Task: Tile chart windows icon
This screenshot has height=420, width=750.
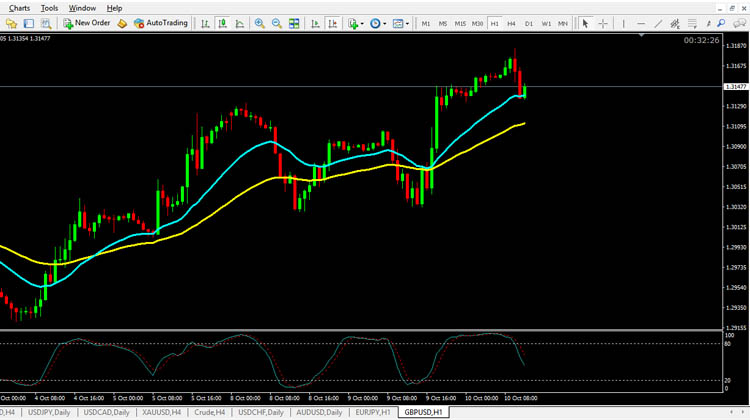Action: pyautogui.click(x=294, y=23)
